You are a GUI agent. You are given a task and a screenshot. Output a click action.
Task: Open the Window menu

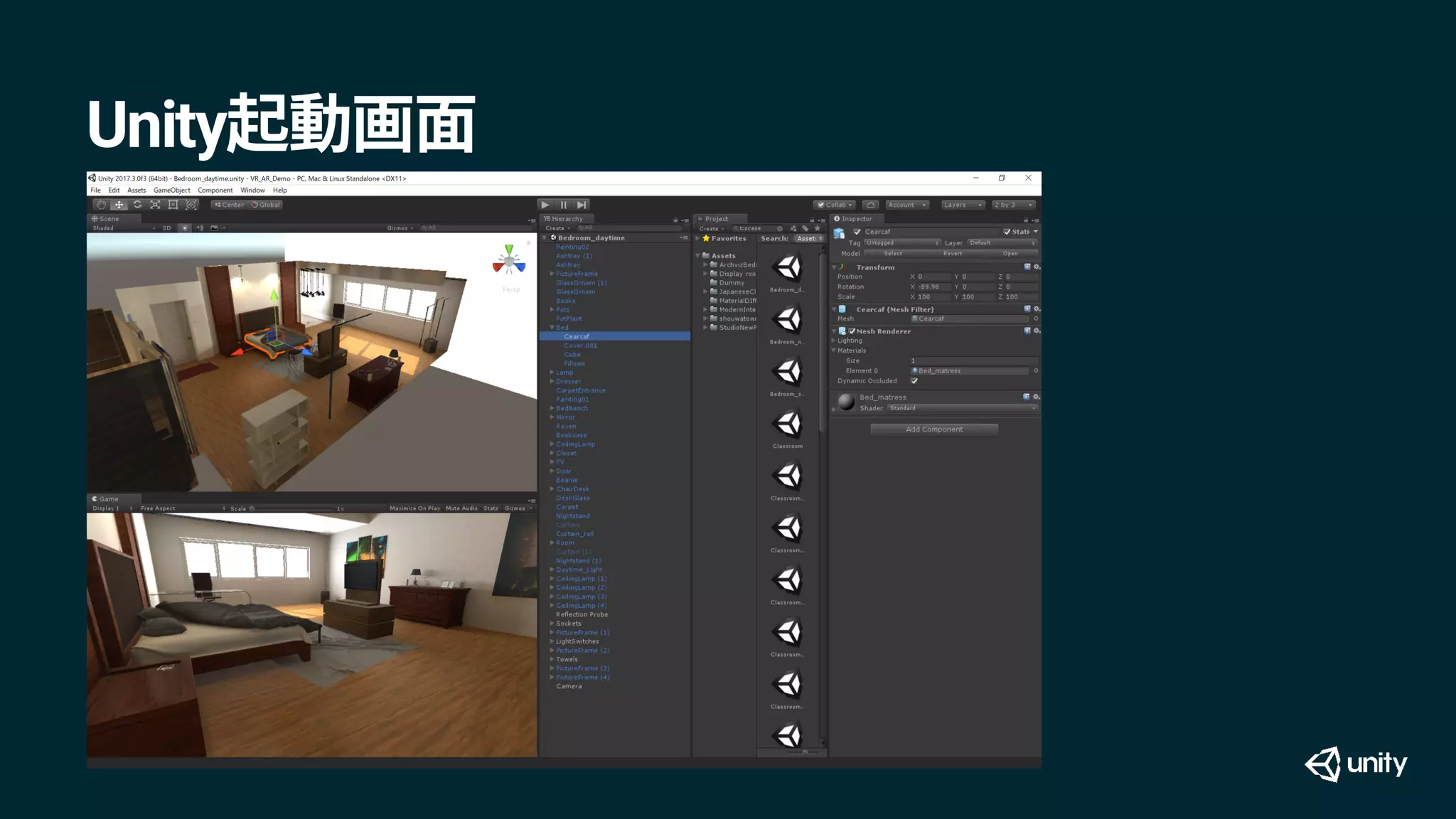[252, 190]
